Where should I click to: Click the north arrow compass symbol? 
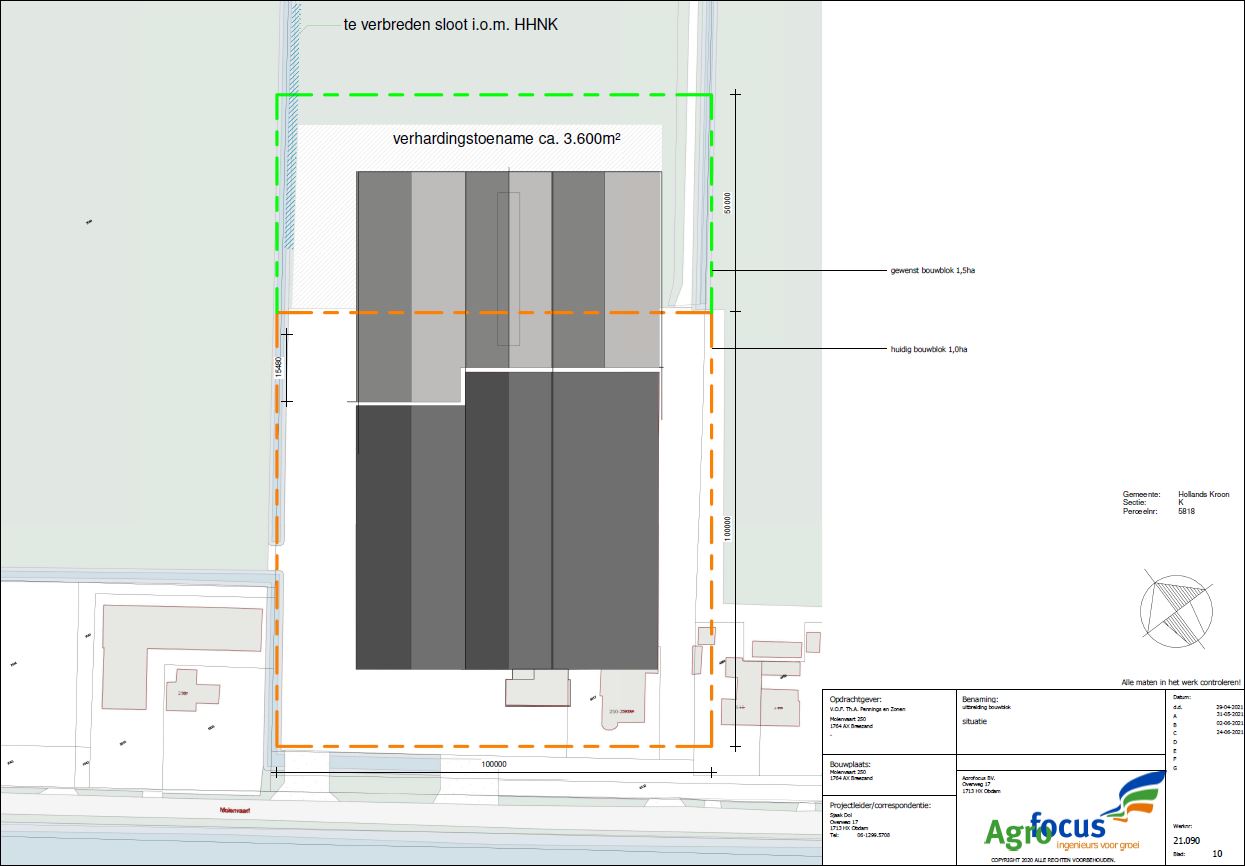1176,606
